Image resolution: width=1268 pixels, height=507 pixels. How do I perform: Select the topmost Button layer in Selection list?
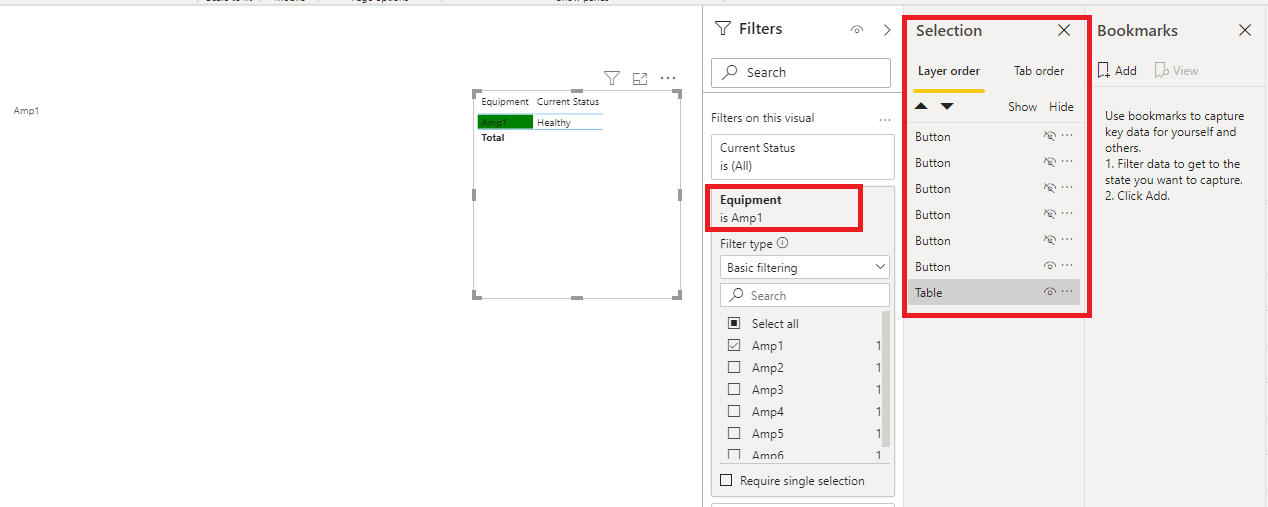994,137
